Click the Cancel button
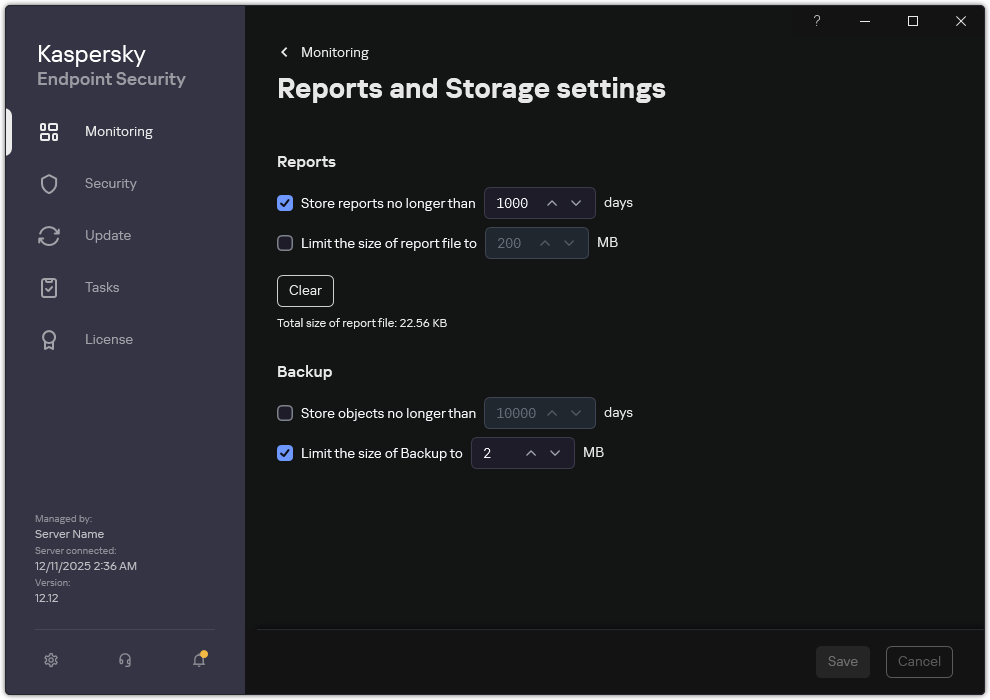 tap(918, 661)
